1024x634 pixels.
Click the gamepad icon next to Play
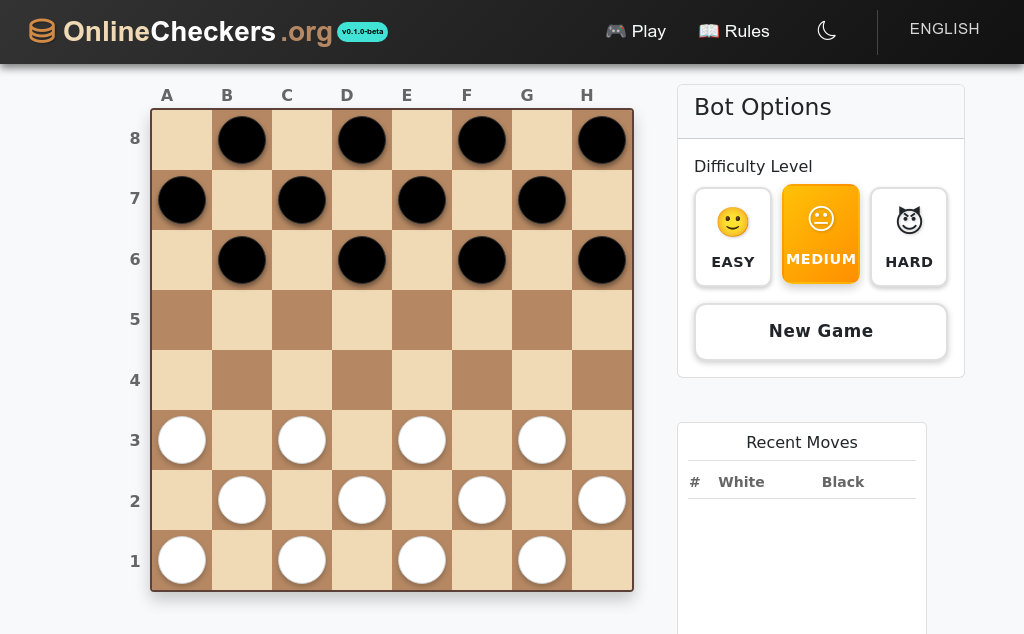(614, 31)
